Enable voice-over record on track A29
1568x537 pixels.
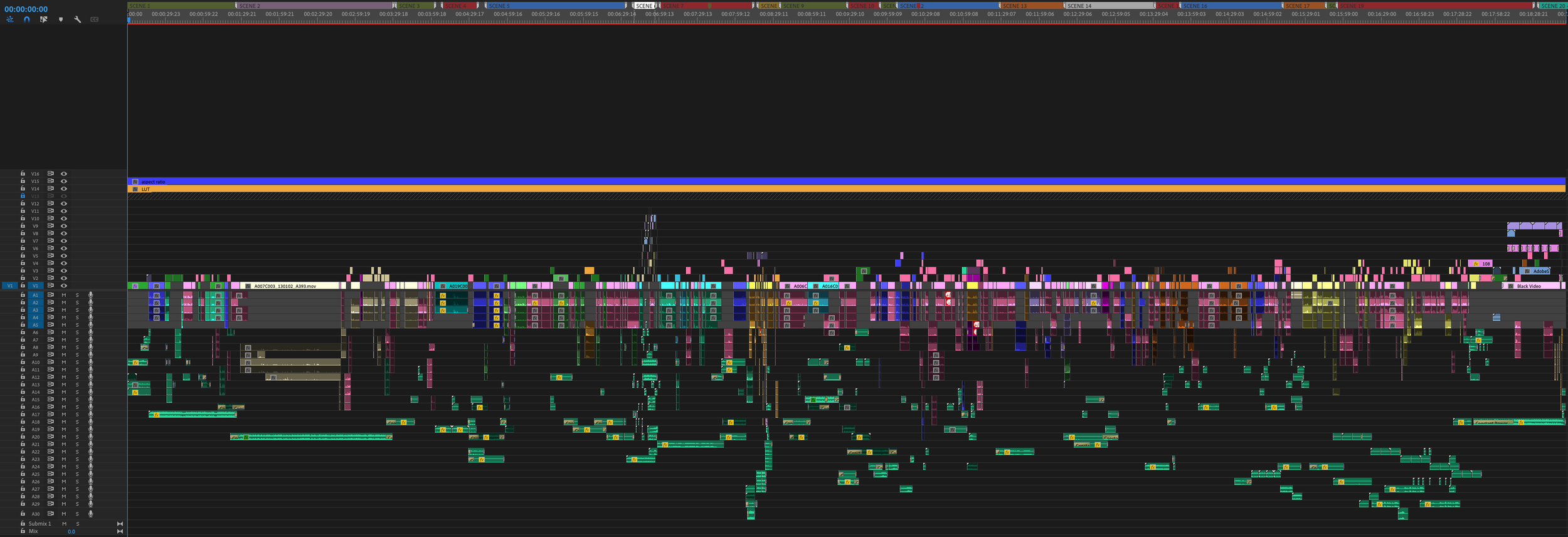[x=91, y=504]
